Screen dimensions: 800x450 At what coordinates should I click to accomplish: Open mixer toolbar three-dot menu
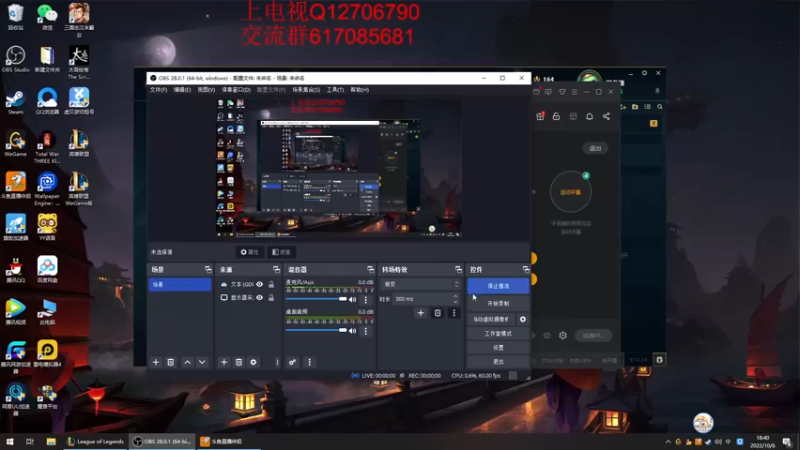pyautogui.click(x=309, y=362)
